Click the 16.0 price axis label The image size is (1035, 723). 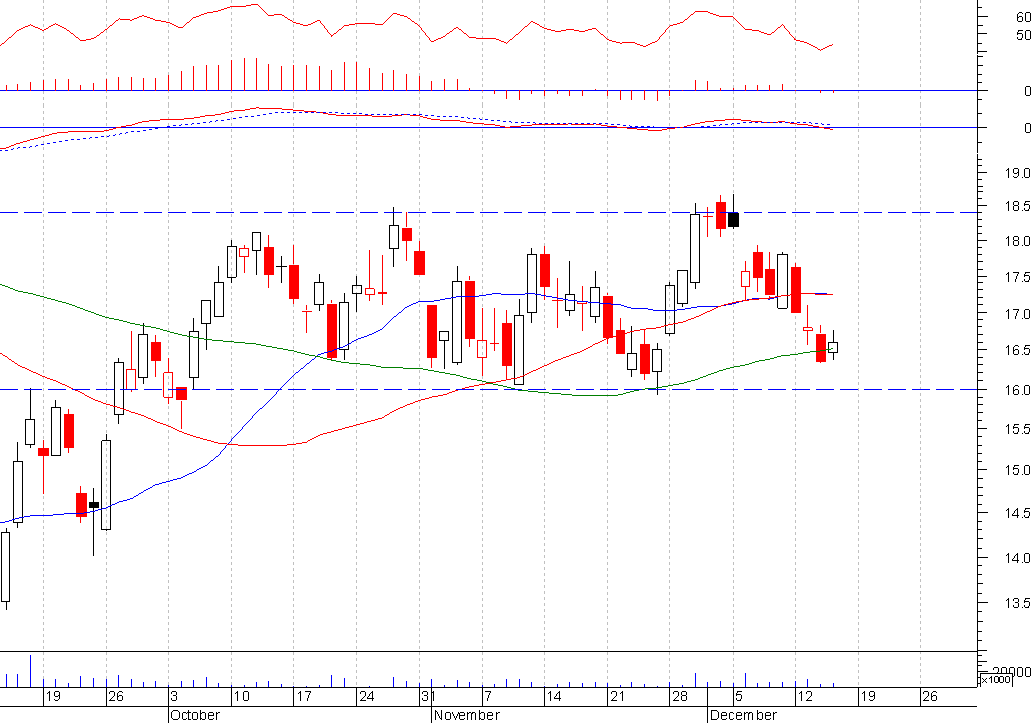[1017, 390]
